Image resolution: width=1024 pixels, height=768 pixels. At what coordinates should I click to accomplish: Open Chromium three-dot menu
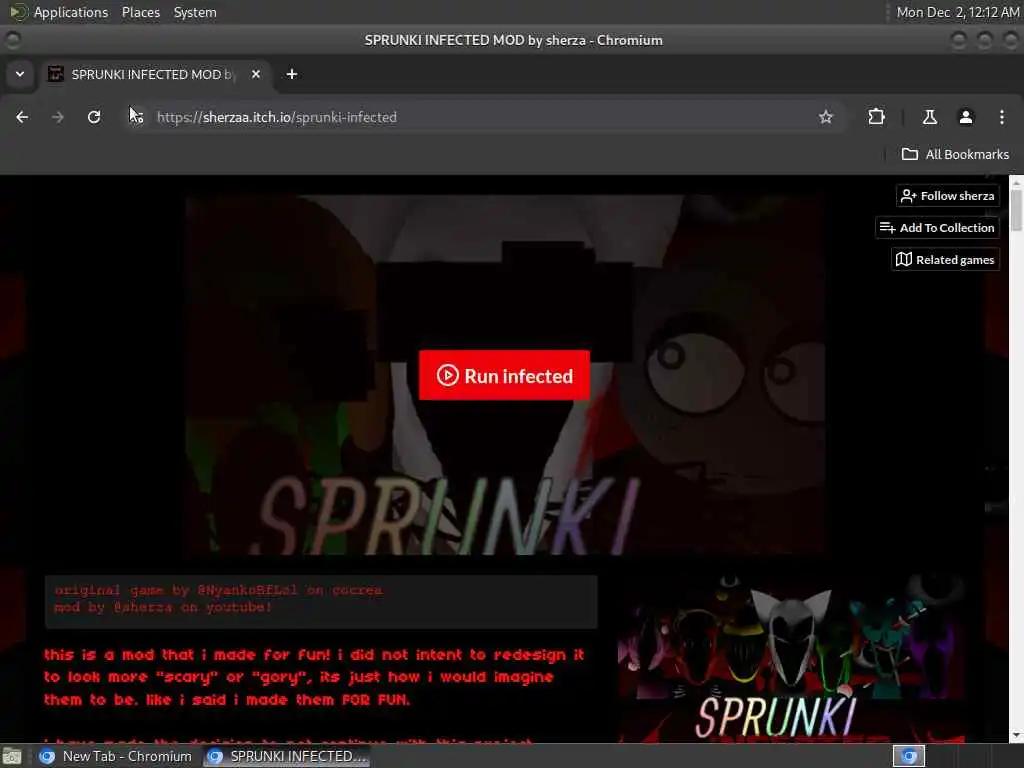click(1001, 117)
